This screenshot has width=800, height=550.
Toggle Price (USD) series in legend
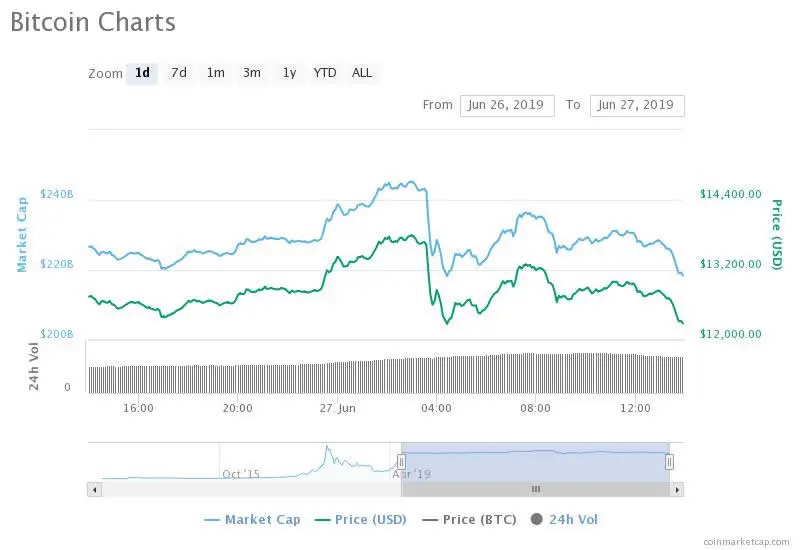(361, 519)
